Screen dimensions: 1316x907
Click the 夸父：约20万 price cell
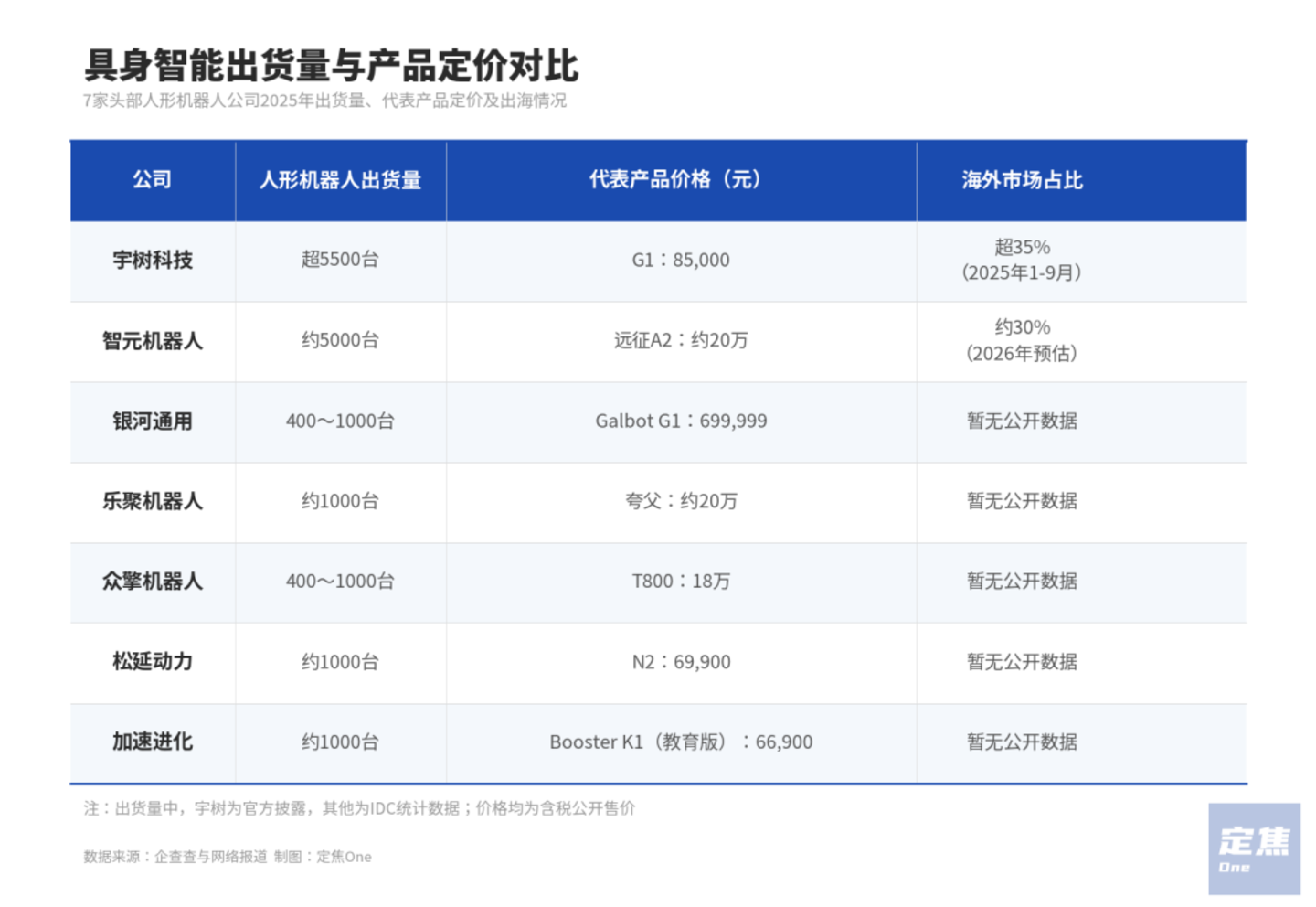tap(681, 501)
